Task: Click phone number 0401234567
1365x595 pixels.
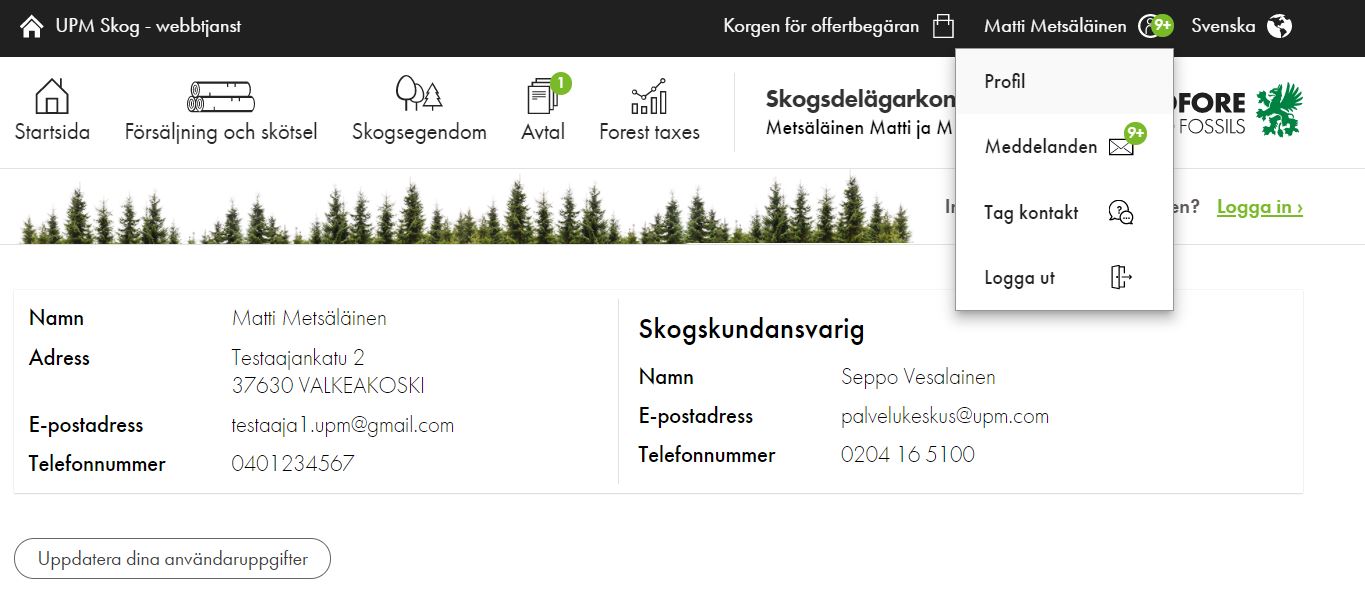Action: coord(293,464)
